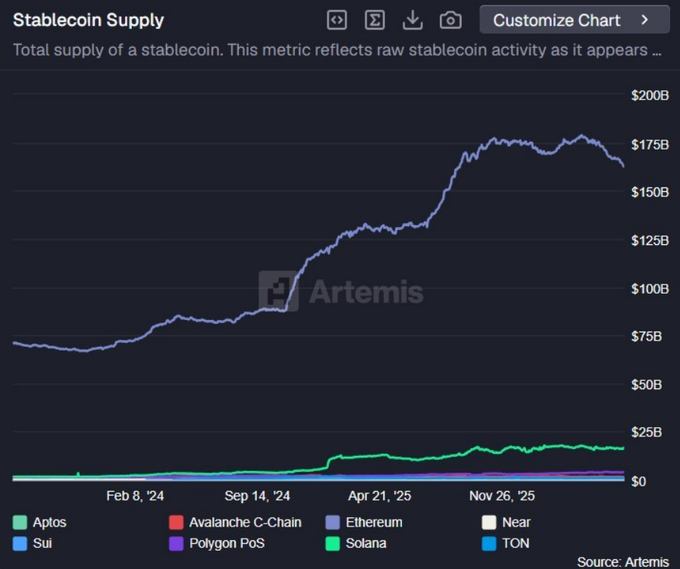The image size is (680, 569).
Task: Toggle the Aptos legend swatch
Action: [20, 522]
